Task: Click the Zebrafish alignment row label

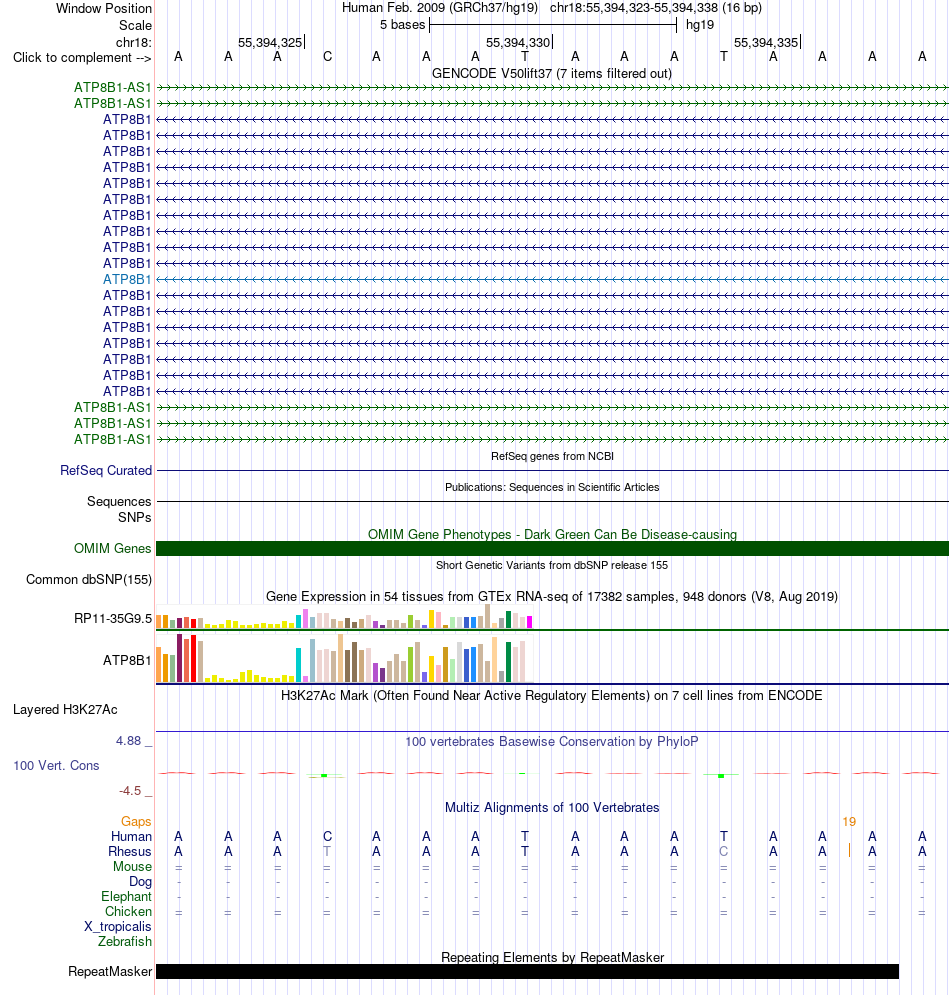Action: click(x=124, y=942)
